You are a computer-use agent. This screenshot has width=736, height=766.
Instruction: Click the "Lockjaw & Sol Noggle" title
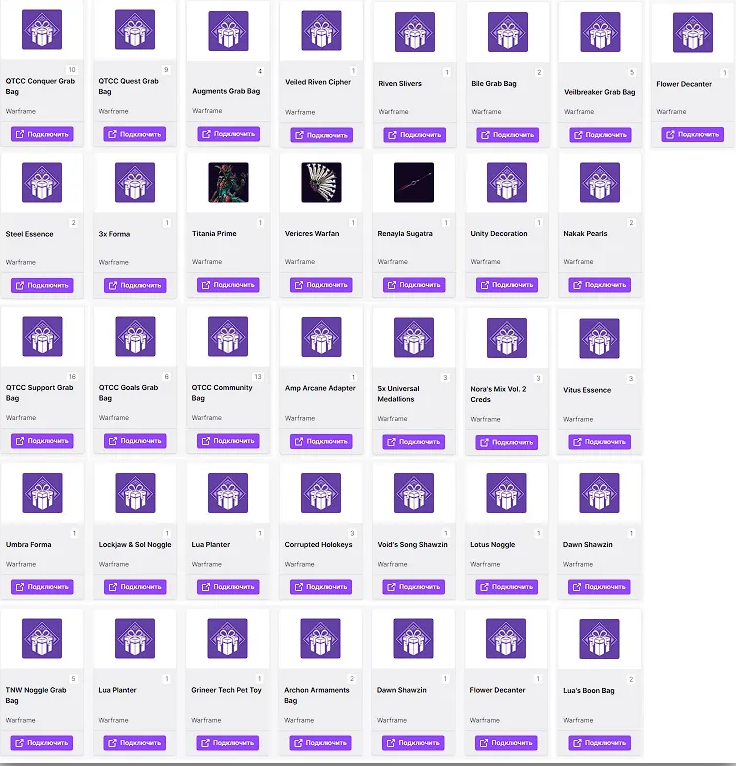coord(135,545)
